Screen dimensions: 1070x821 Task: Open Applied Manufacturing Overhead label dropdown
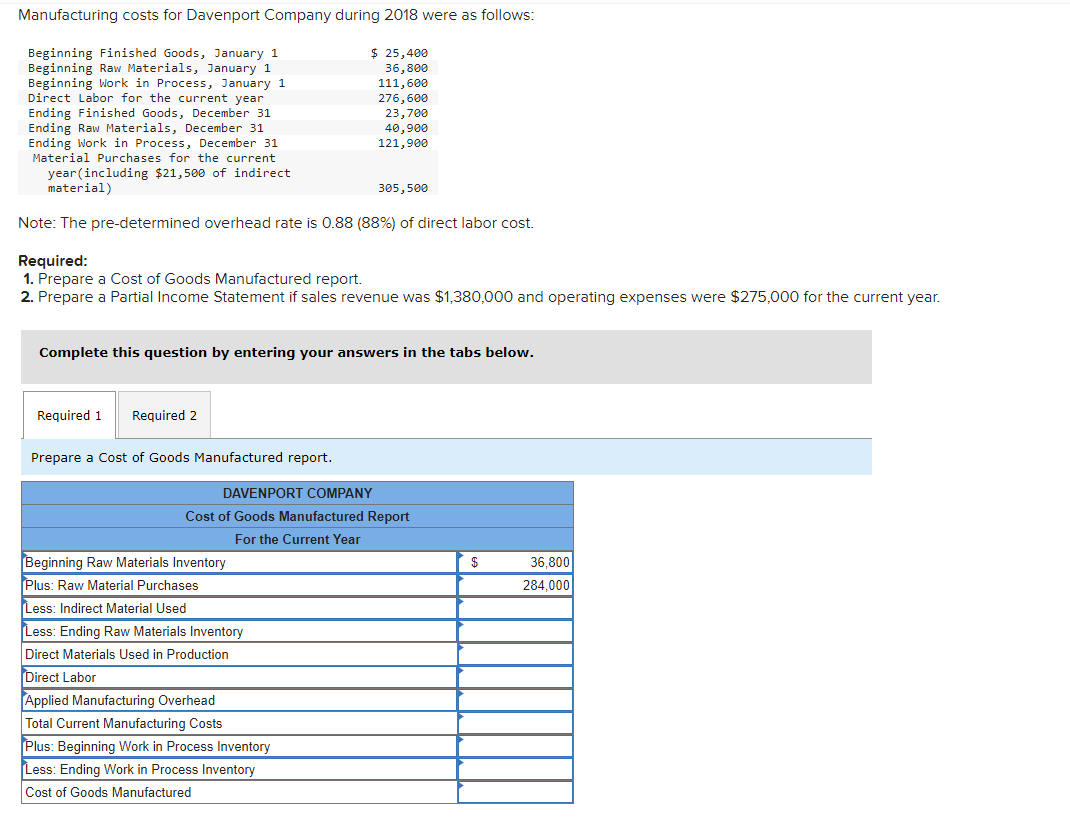pyautogui.click(x=240, y=700)
